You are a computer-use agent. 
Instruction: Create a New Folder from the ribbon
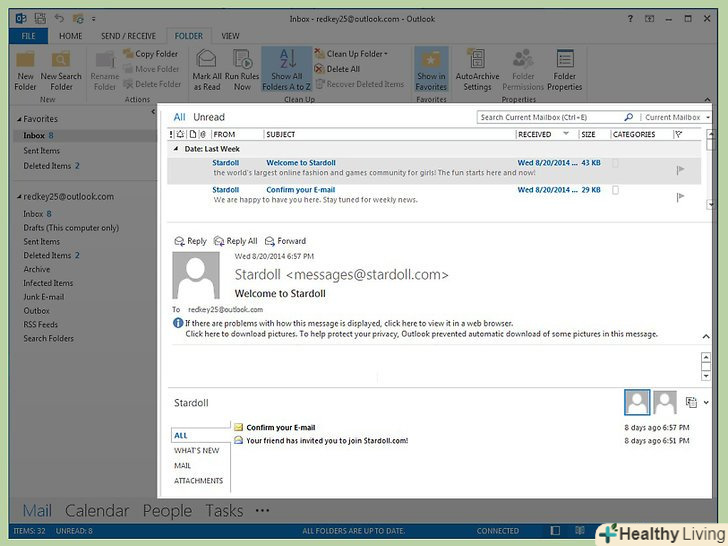pyautogui.click(x=25, y=71)
